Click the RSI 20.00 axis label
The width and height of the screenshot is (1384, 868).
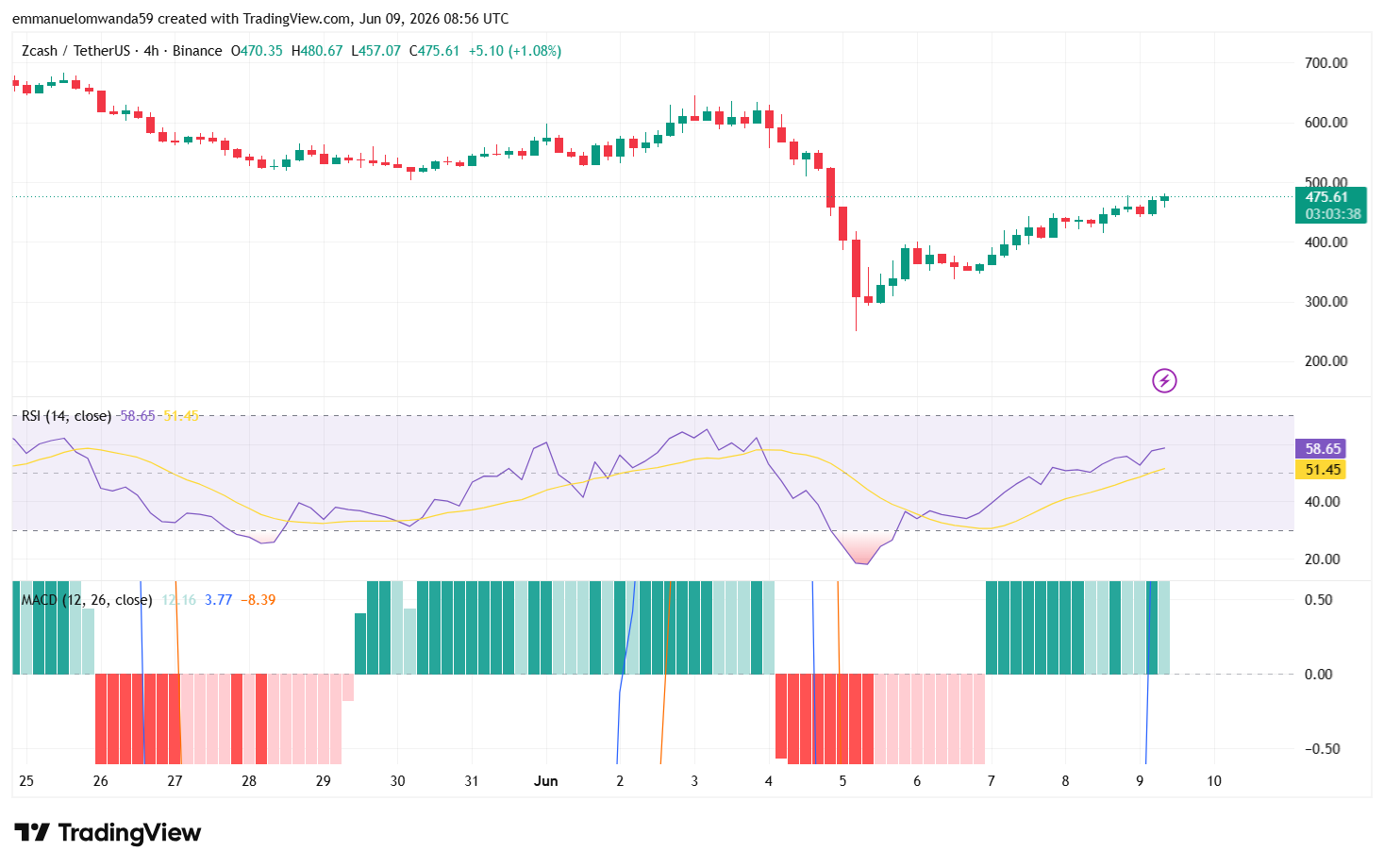[1322, 559]
